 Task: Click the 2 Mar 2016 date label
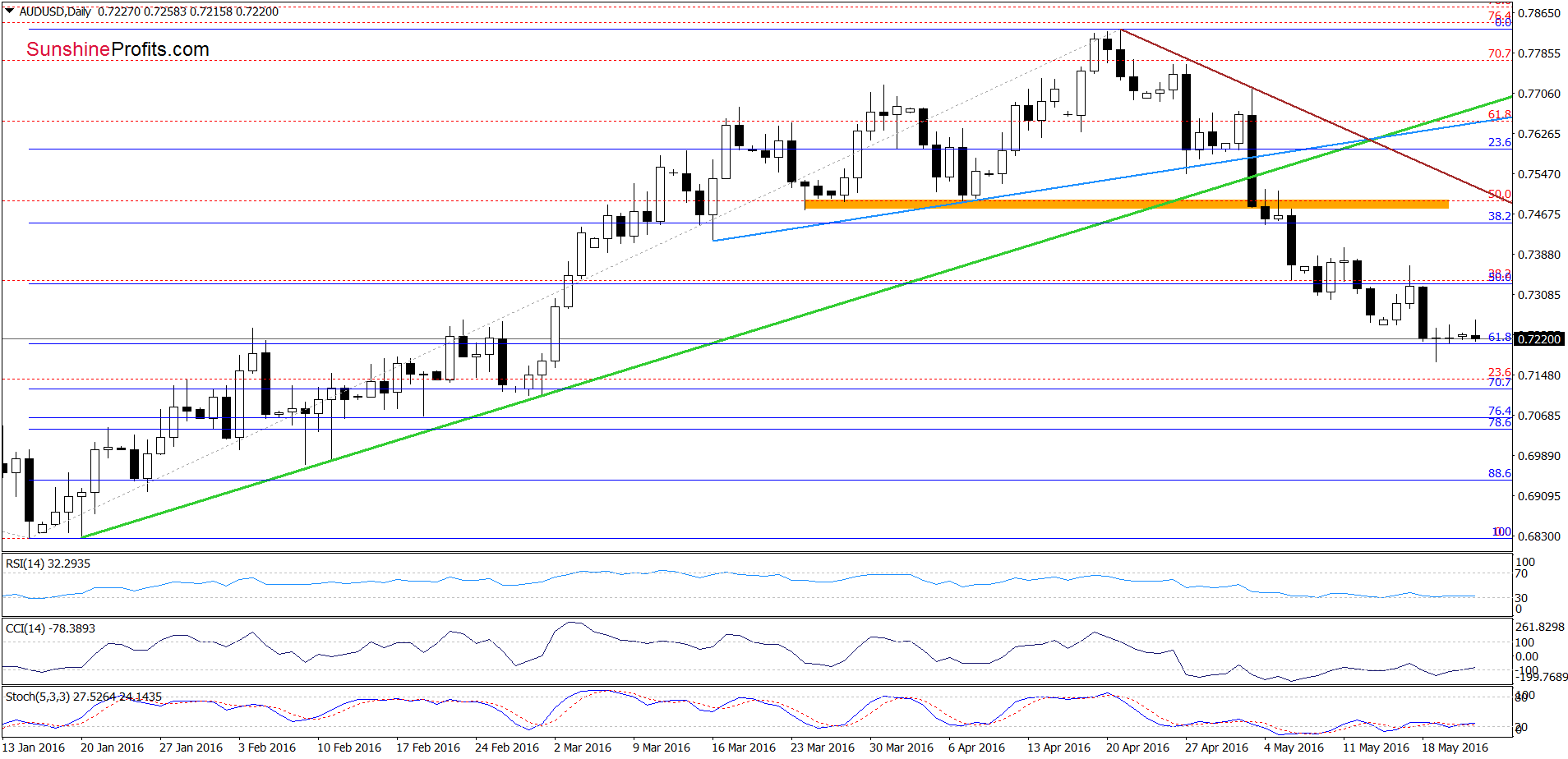(583, 747)
